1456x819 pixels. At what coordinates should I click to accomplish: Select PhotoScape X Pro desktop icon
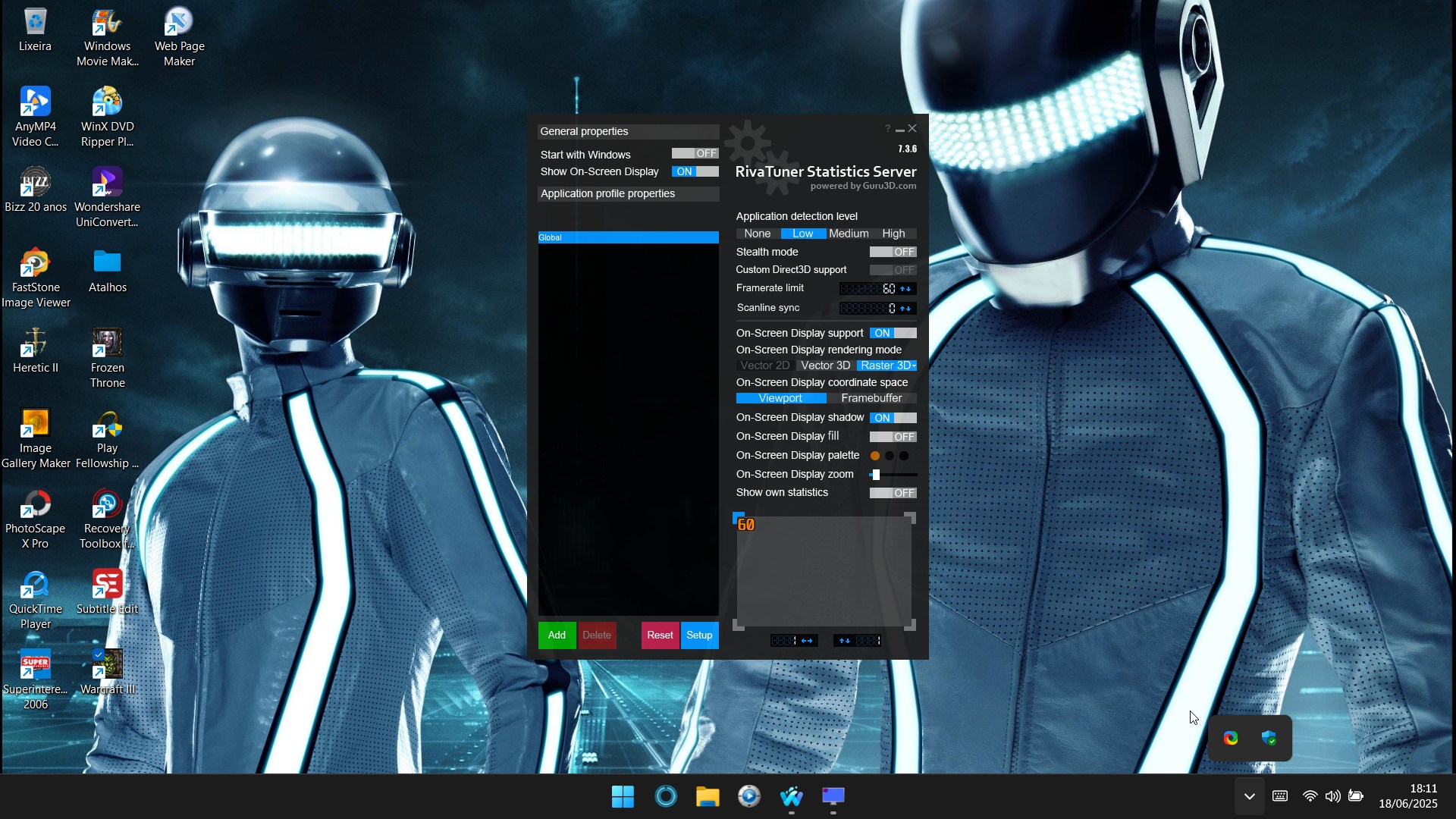tap(35, 519)
